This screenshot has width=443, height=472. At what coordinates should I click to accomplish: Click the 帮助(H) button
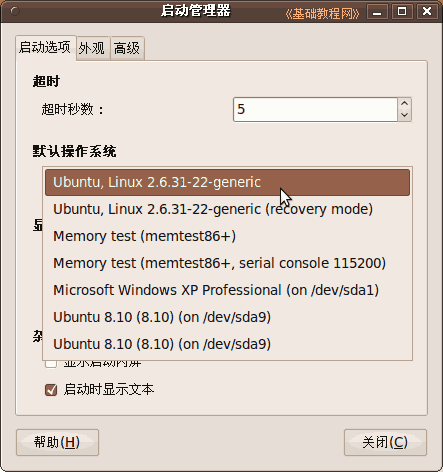point(57,442)
